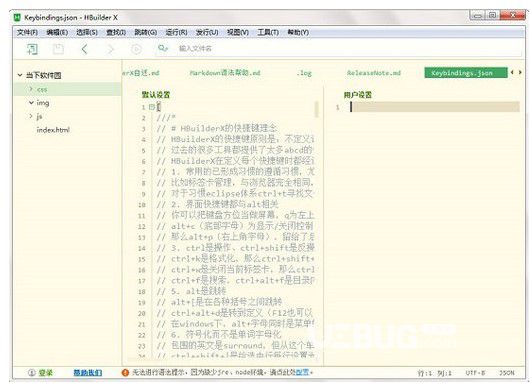Open the 帮助我们 link in the status bar
The height and width of the screenshot is (383, 530).
tap(88, 373)
